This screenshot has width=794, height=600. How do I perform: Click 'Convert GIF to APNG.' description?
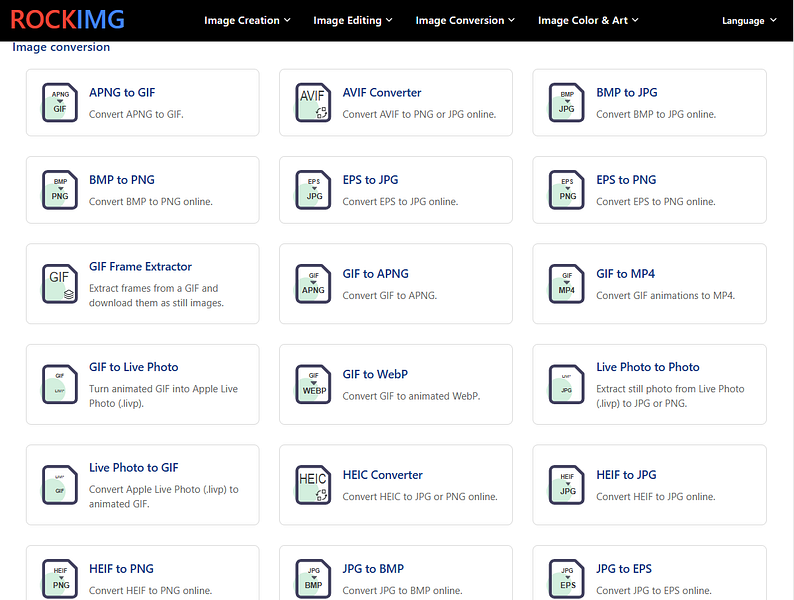click(x=390, y=295)
